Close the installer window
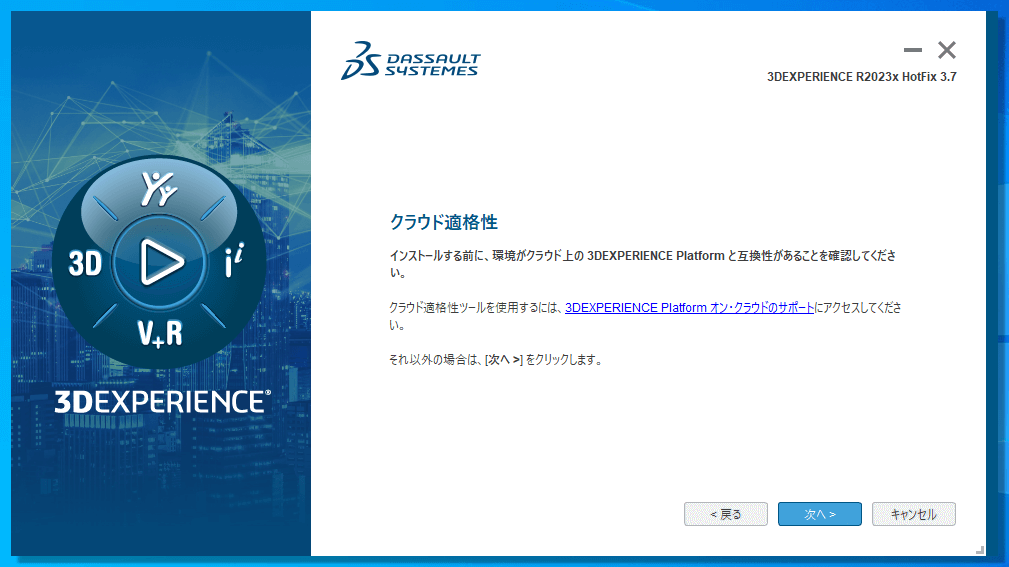Screen dimensions: 1009x567 947,50
